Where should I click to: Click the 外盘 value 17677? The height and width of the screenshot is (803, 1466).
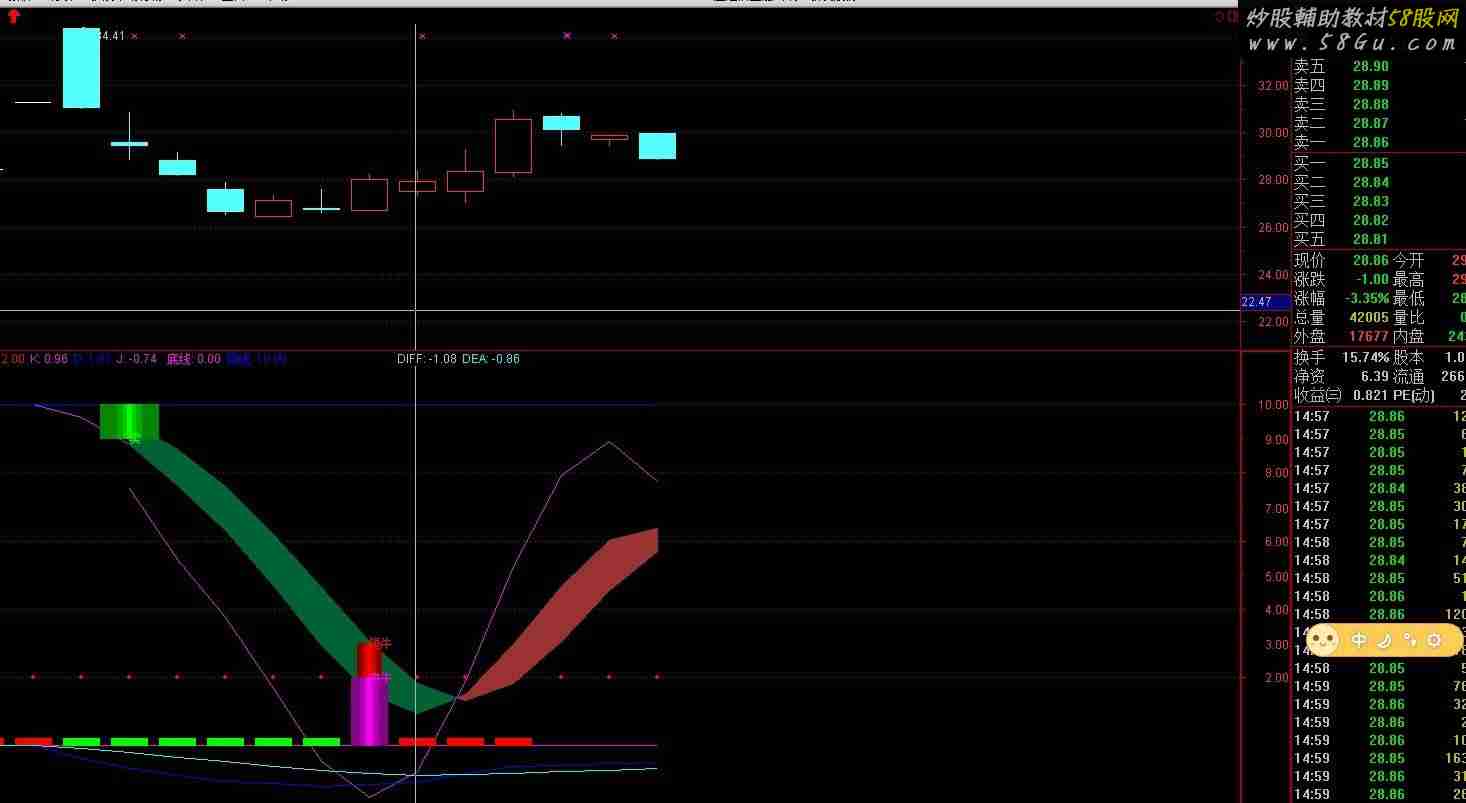point(1369,337)
